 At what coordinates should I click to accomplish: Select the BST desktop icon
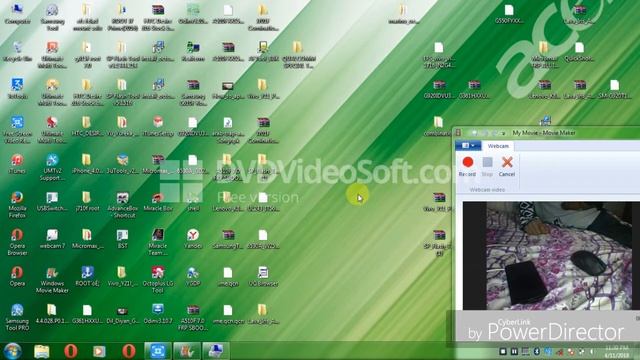point(122,239)
